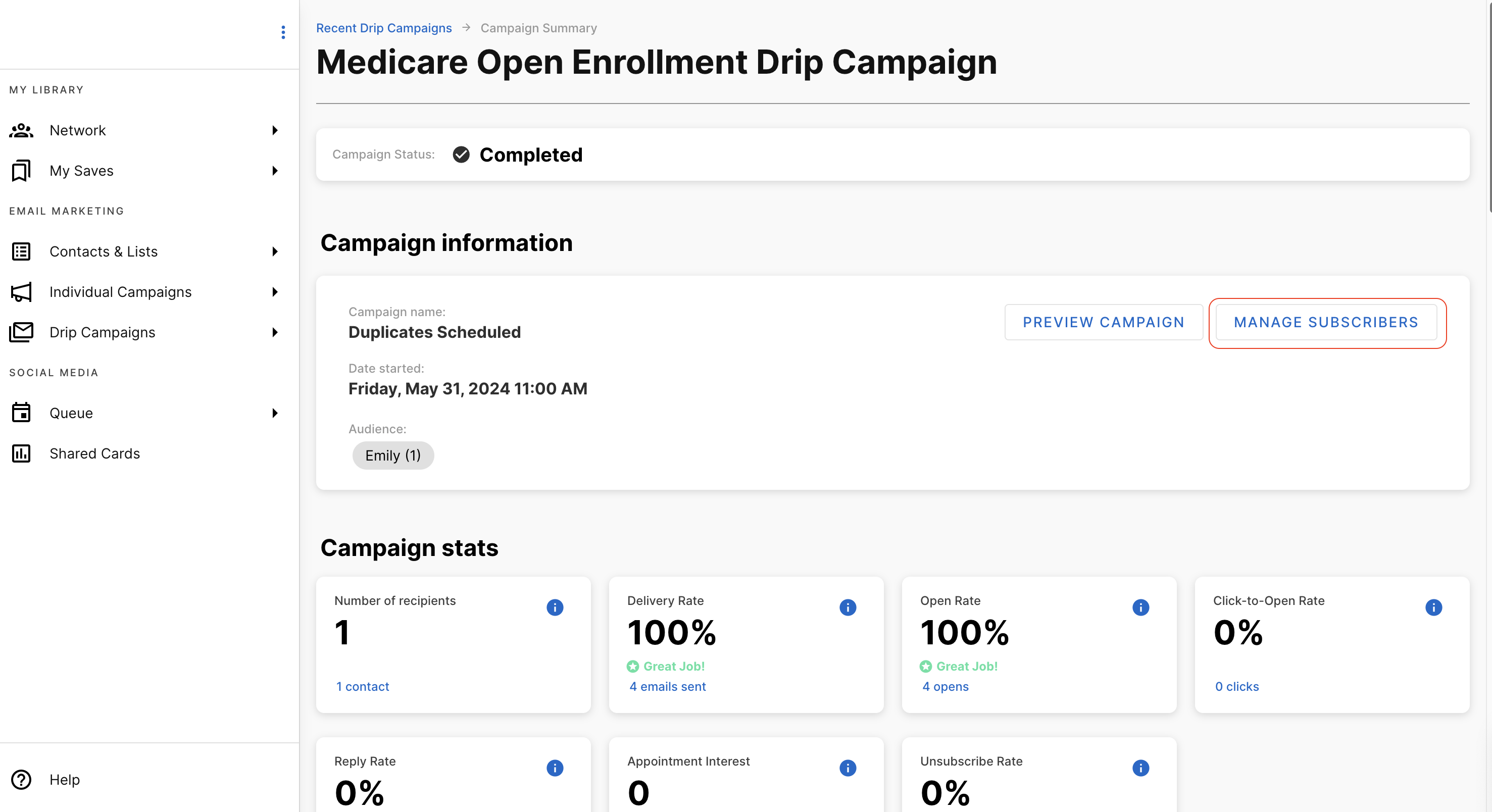Click the Medicare Open Enrollment title
1492x812 pixels.
(x=656, y=62)
